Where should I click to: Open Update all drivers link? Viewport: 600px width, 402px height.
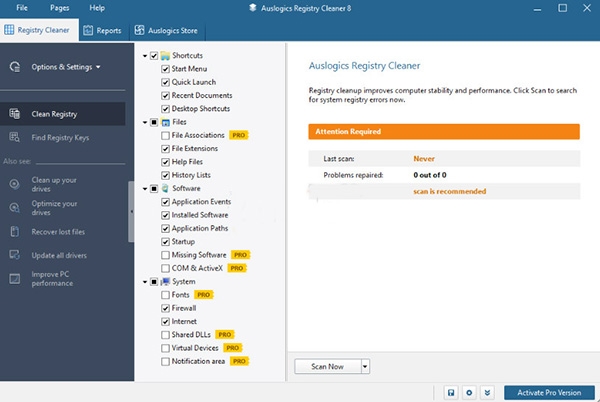pyautogui.click(x=59, y=256)
